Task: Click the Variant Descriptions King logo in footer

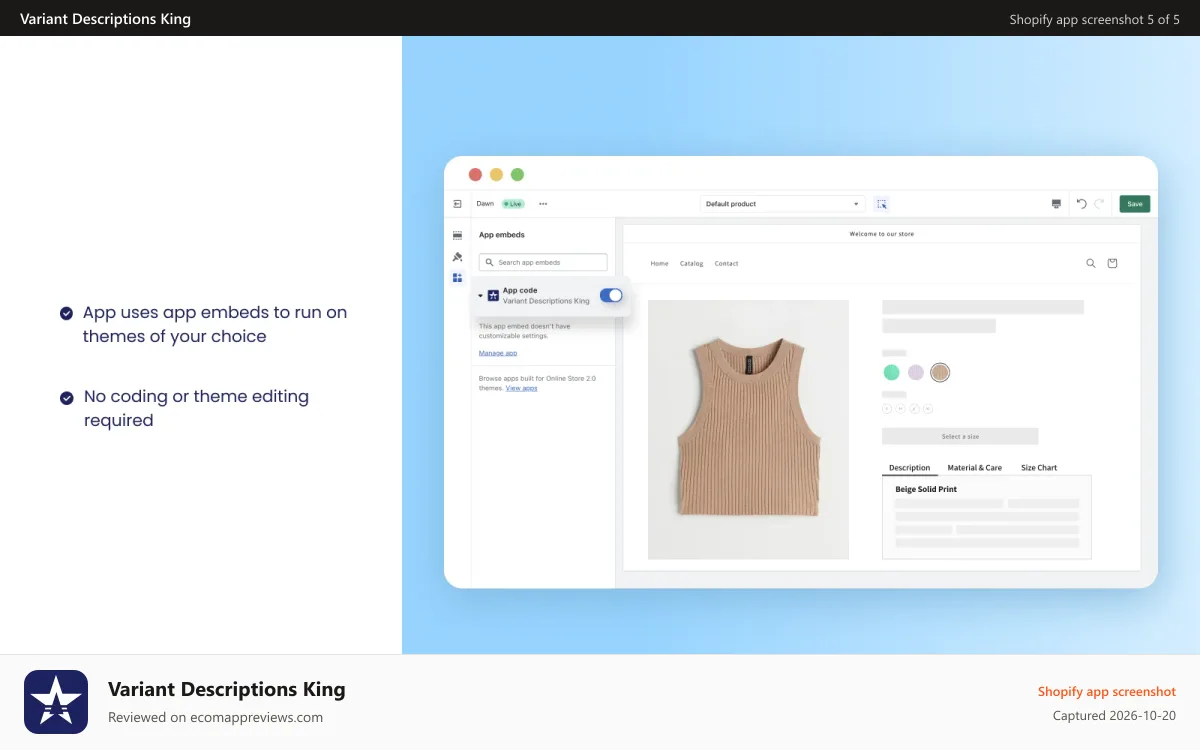Action: [56, 702]
